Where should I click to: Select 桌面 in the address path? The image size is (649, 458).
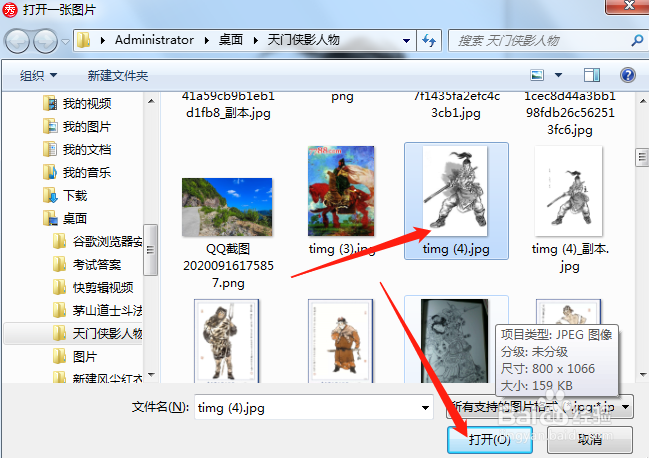point(231,40)
